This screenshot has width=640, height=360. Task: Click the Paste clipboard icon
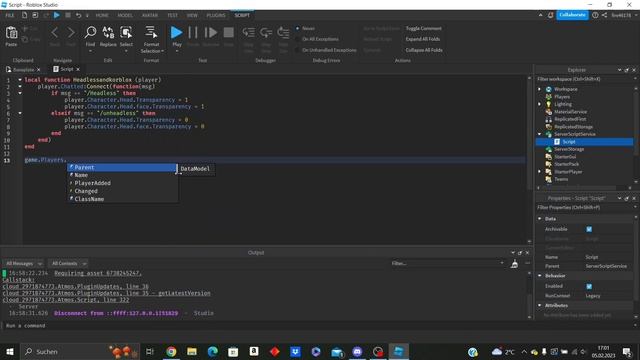click(x=11, y=33)
